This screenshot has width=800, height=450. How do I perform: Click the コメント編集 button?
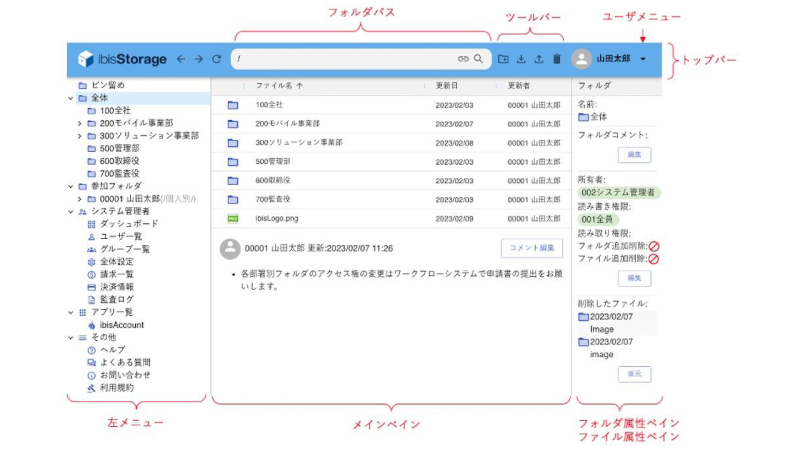pyautogui.click(x=531, y=248)
